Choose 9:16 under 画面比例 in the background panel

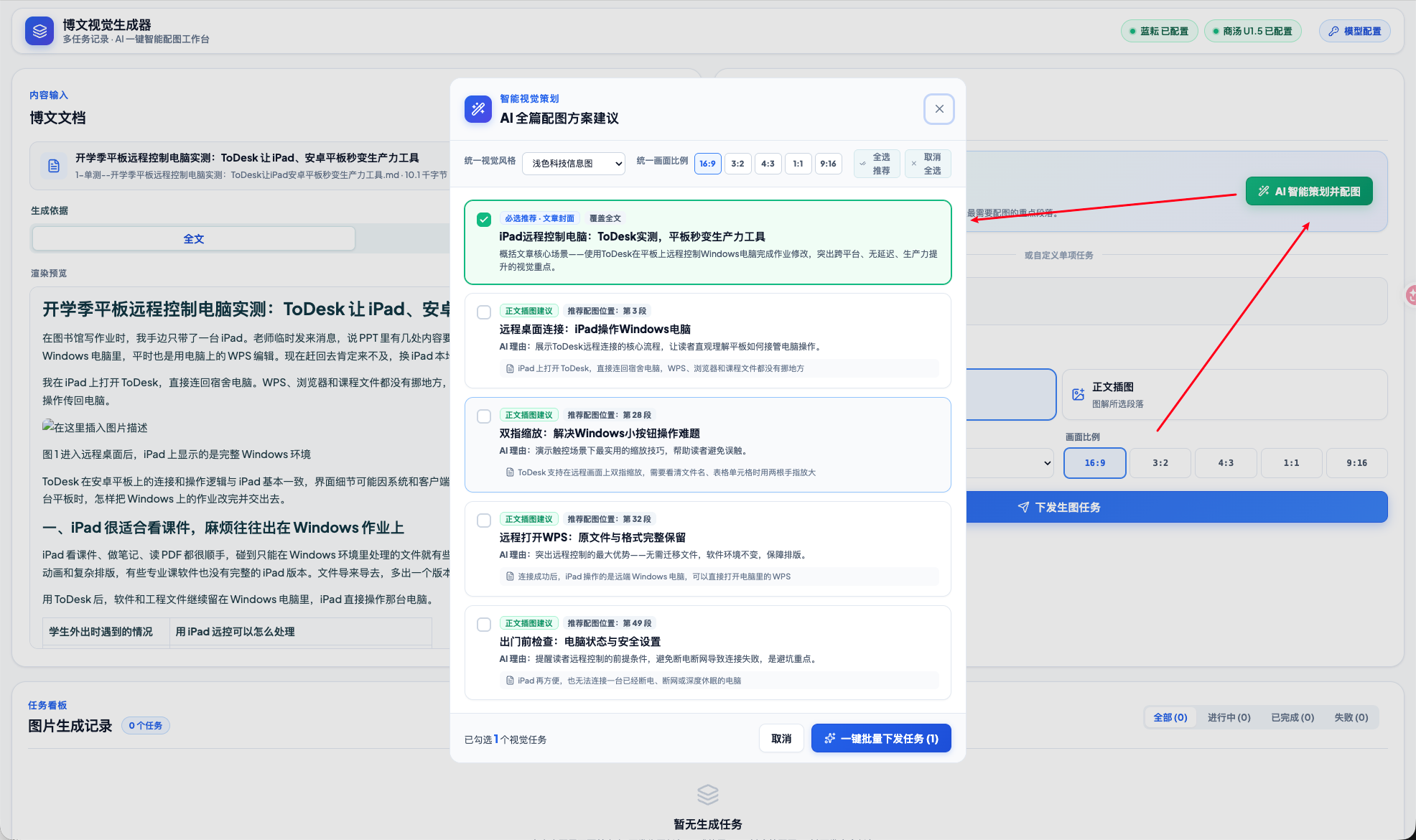[x=1357, y=463]
